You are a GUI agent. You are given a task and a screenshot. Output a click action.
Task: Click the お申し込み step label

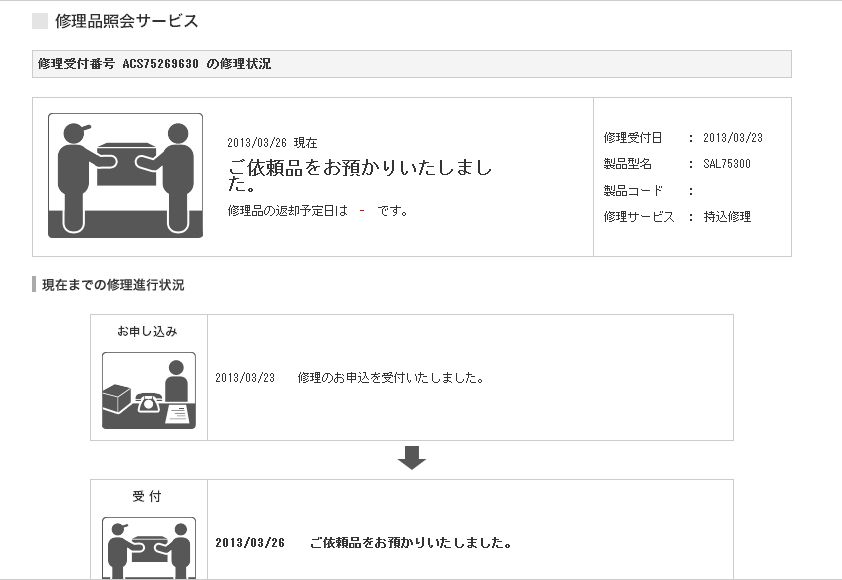(147, 331)
